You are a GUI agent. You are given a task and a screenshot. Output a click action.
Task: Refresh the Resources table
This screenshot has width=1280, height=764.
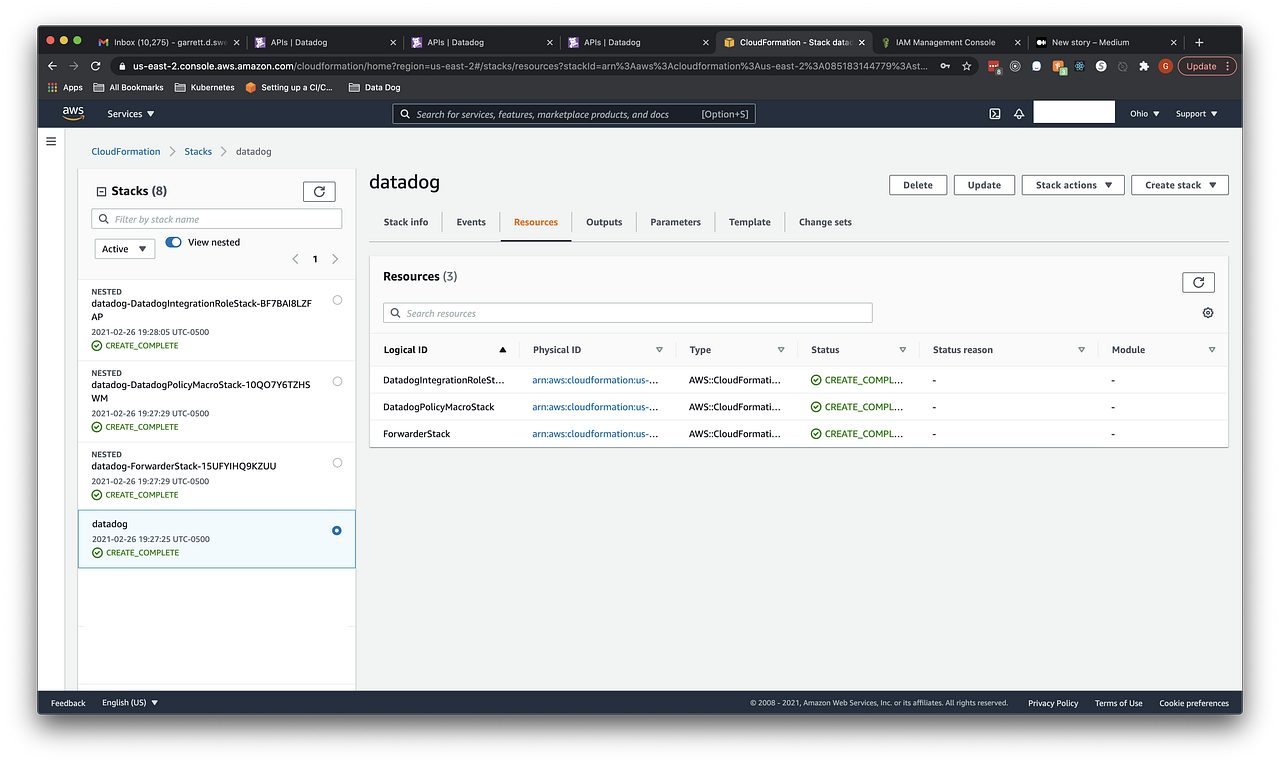point(1198,282)
